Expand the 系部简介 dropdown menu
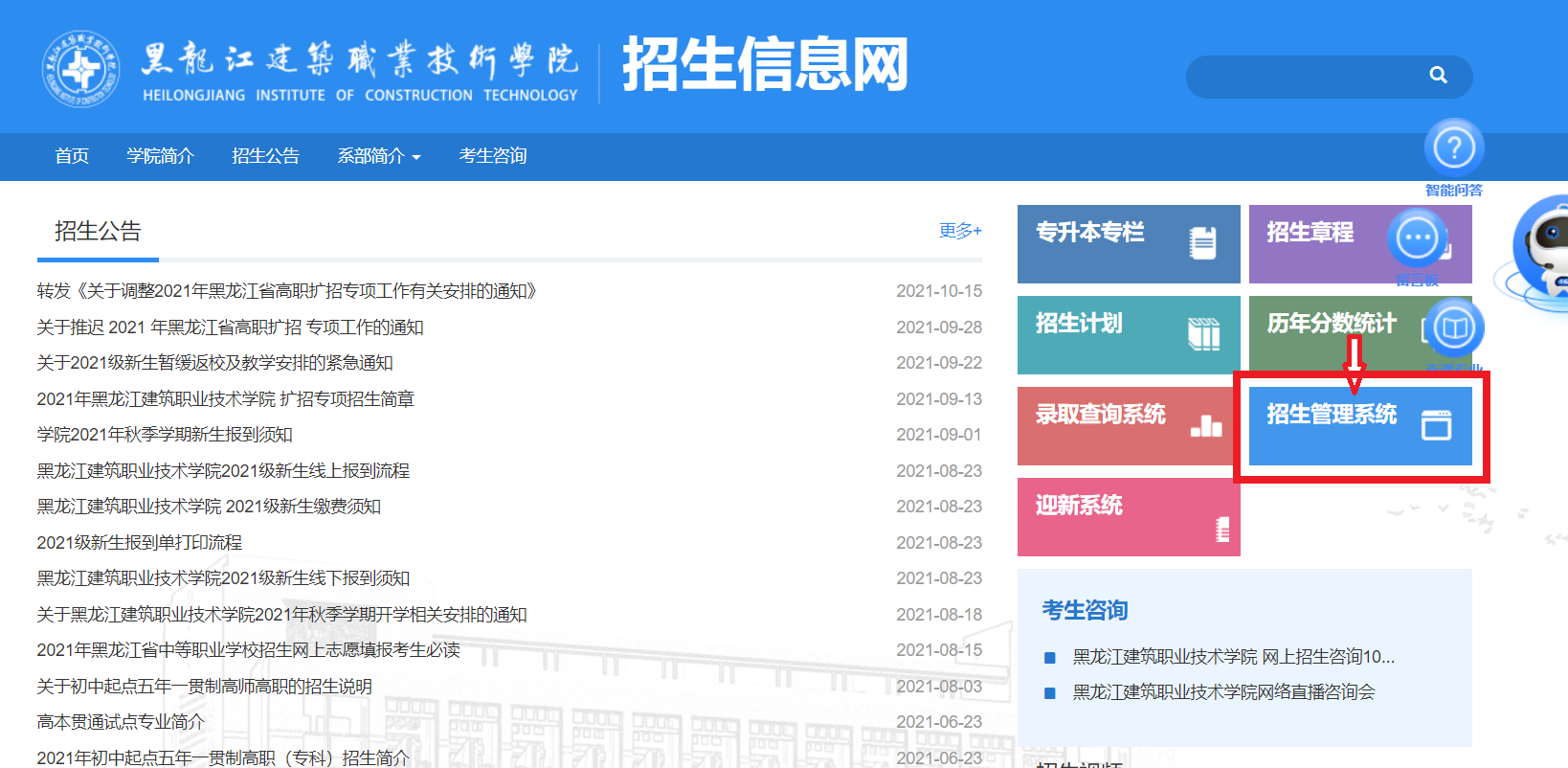This screenshot has height=768, width=1568. tap(378, 156)
